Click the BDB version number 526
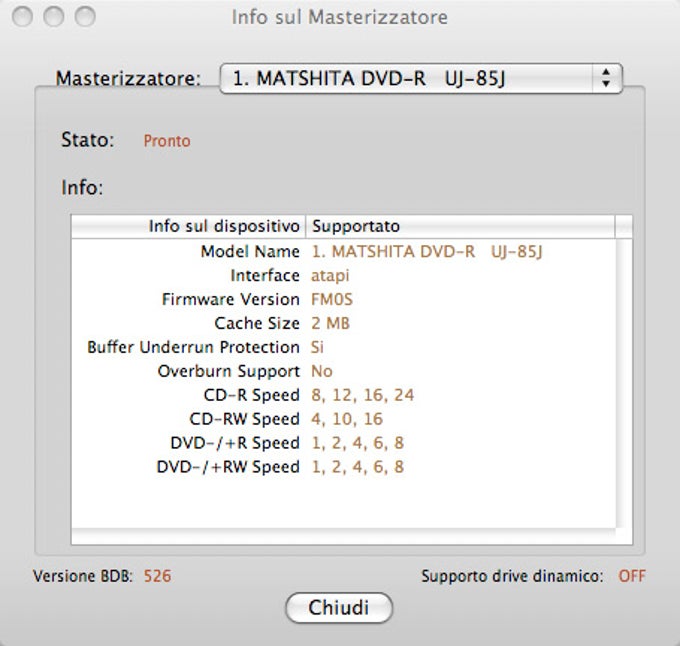Image resolution: width=680 pixels, height=646 pixels. tap(158, 576)
